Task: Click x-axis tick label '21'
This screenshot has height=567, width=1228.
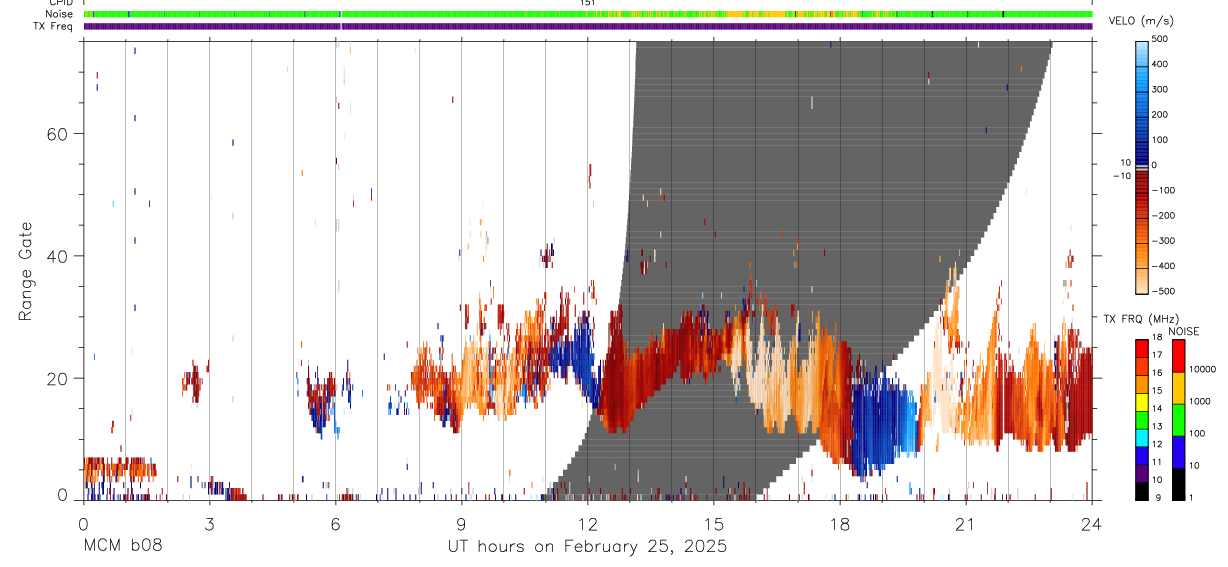Action: point(965,524)
